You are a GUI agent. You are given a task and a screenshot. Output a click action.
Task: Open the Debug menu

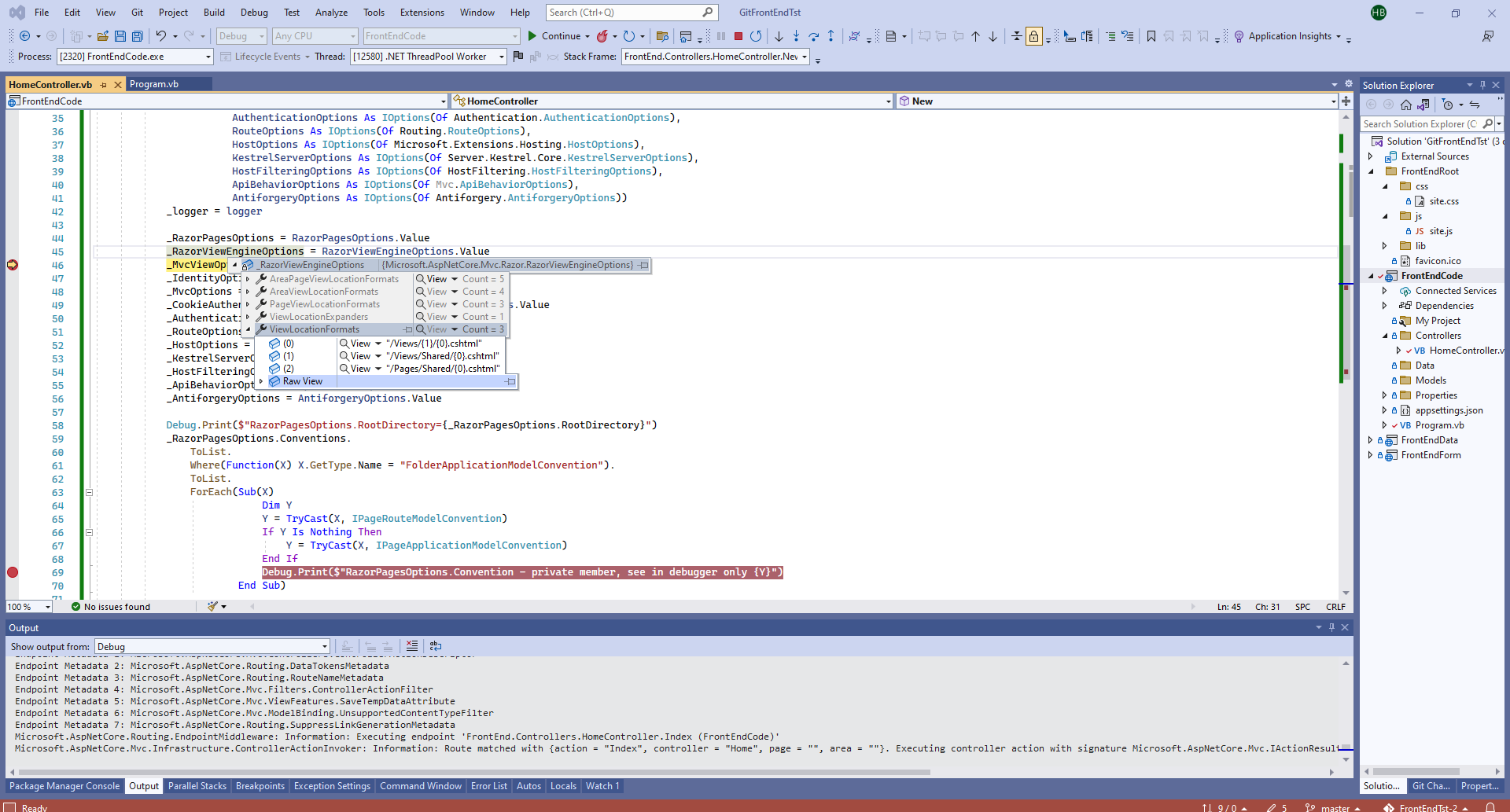[254, 13]
